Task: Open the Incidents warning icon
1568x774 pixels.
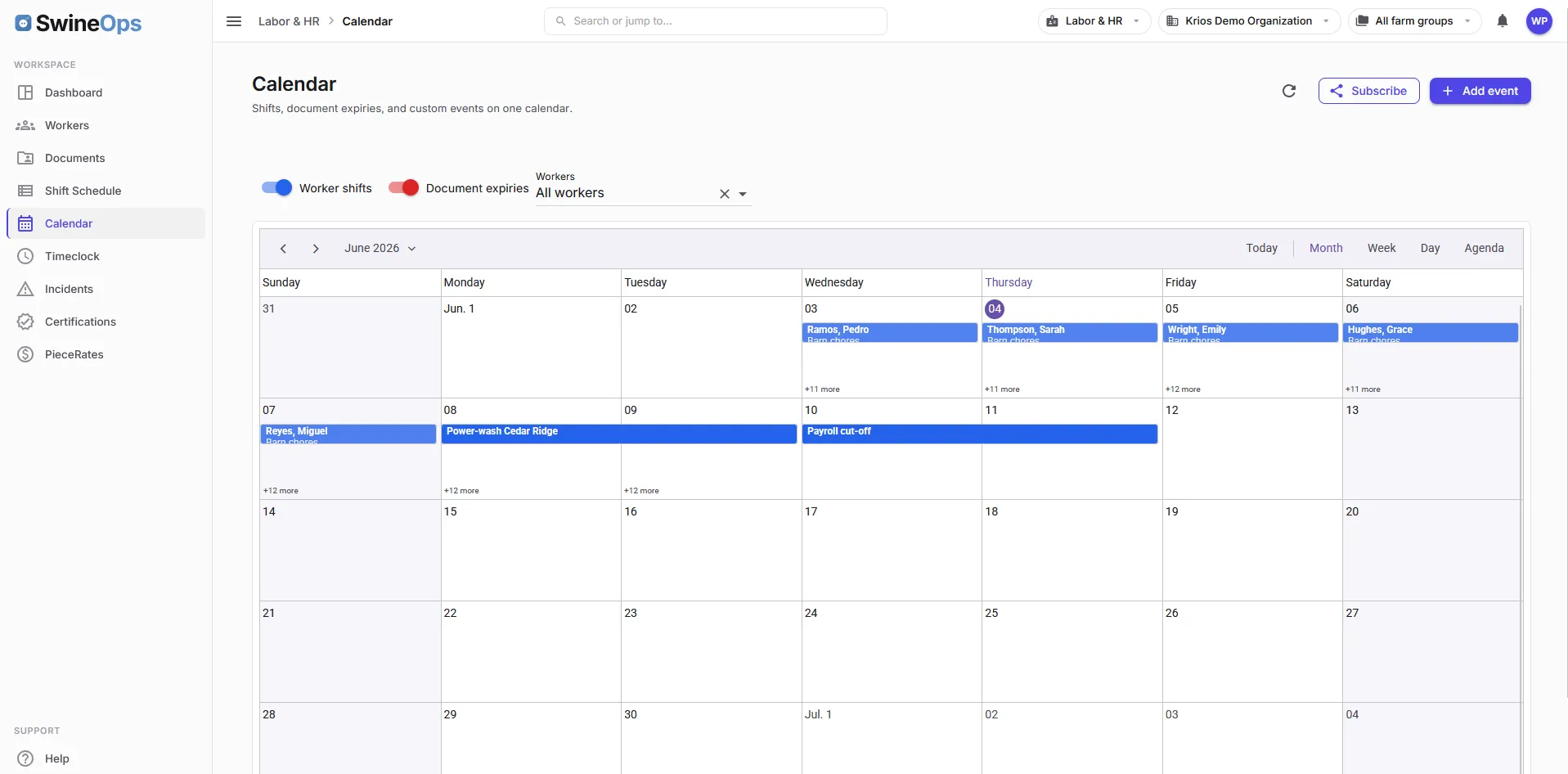Action: [x=25, y=289]
